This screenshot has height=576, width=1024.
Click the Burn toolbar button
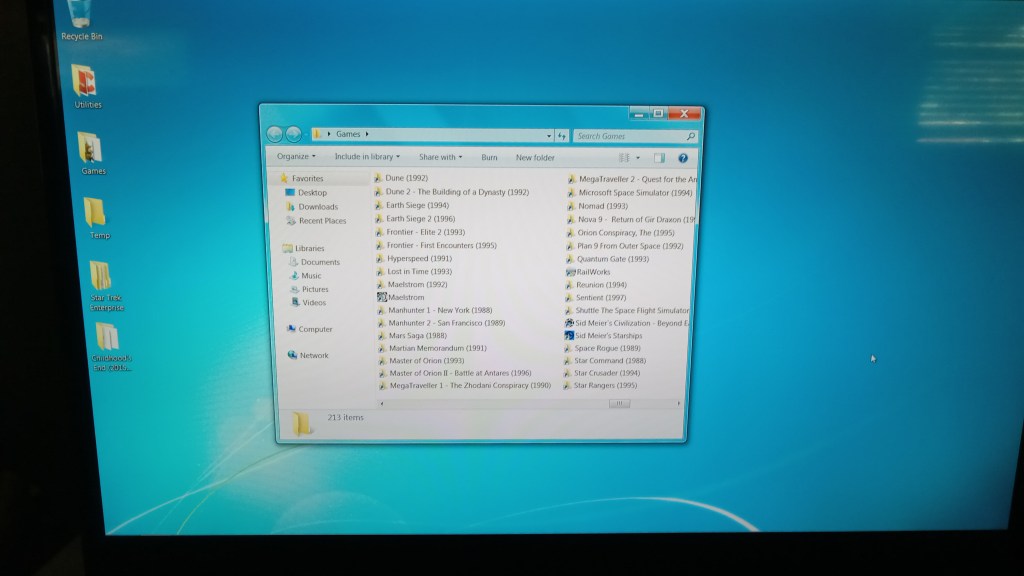pyautogui.click(x=489, y=158)
